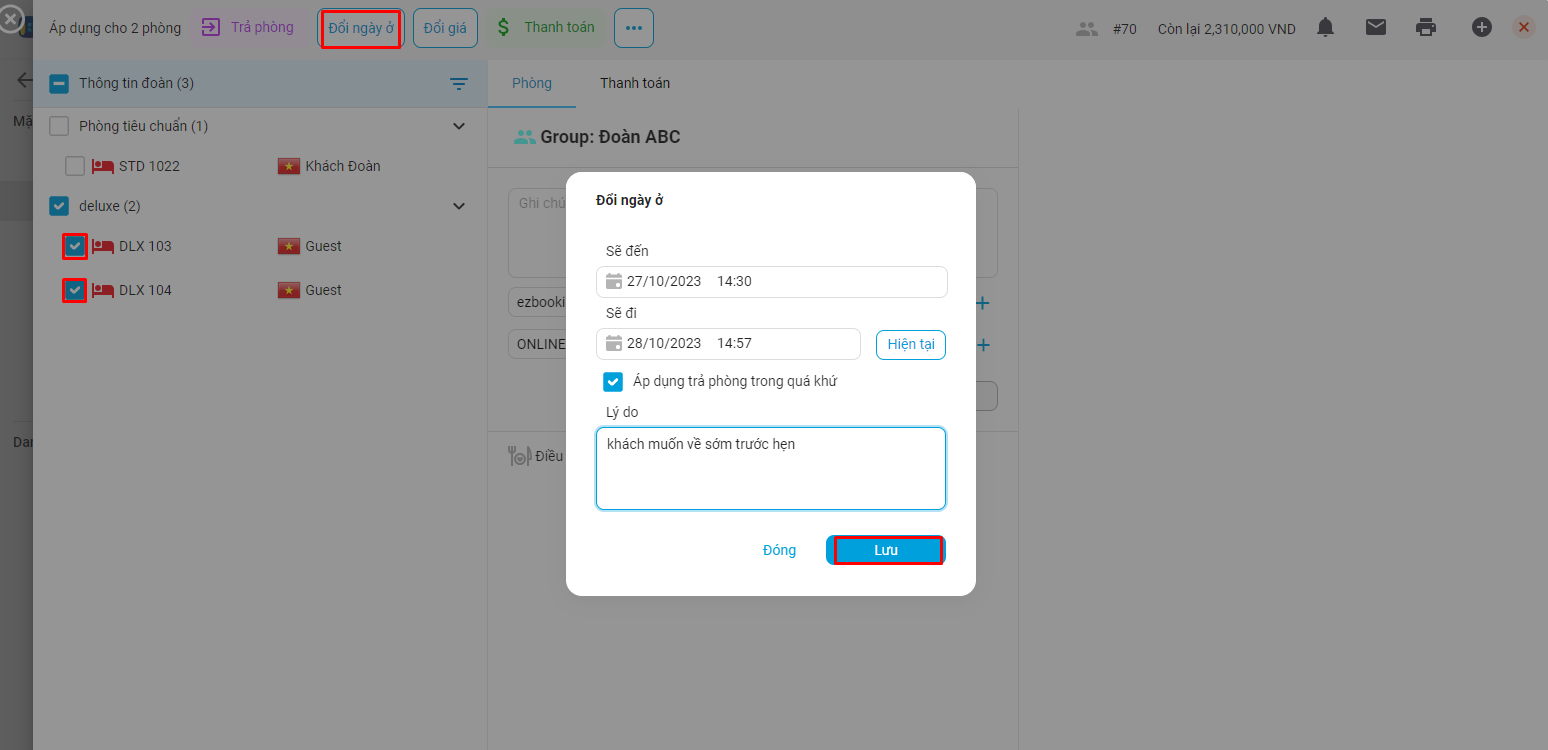The height and width of the screenshot is (750, 1548).
Task: Click the calendar icon in Sẽ đến field
Action: (x=614, y=282)
